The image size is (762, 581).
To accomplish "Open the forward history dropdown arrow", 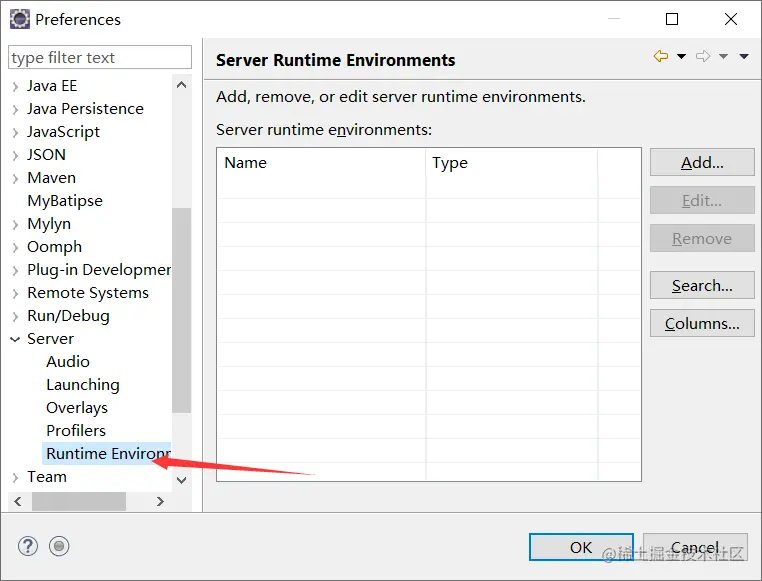I will pos(724,56).
